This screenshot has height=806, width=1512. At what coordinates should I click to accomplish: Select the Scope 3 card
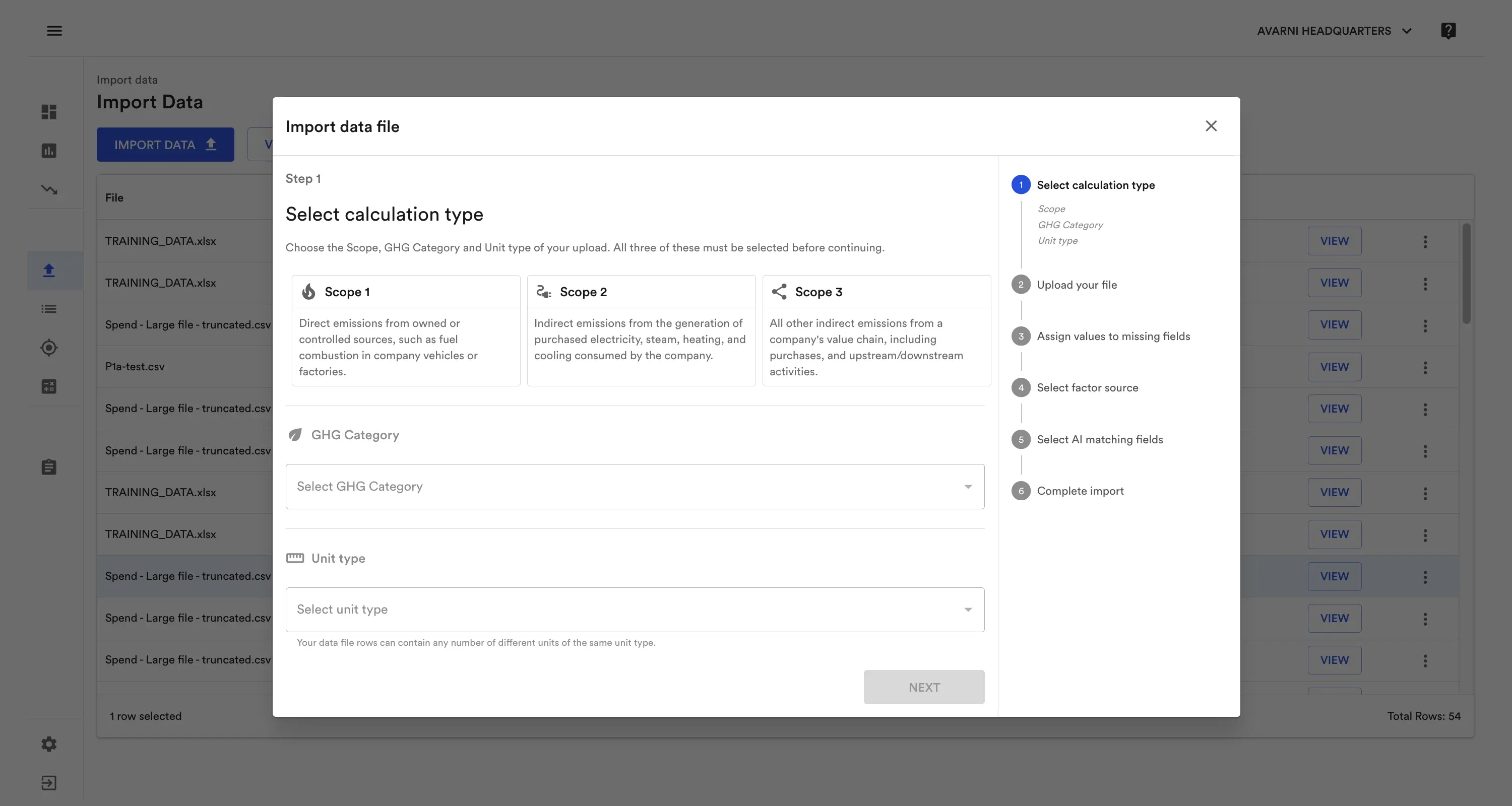click(x=877, y=331)
